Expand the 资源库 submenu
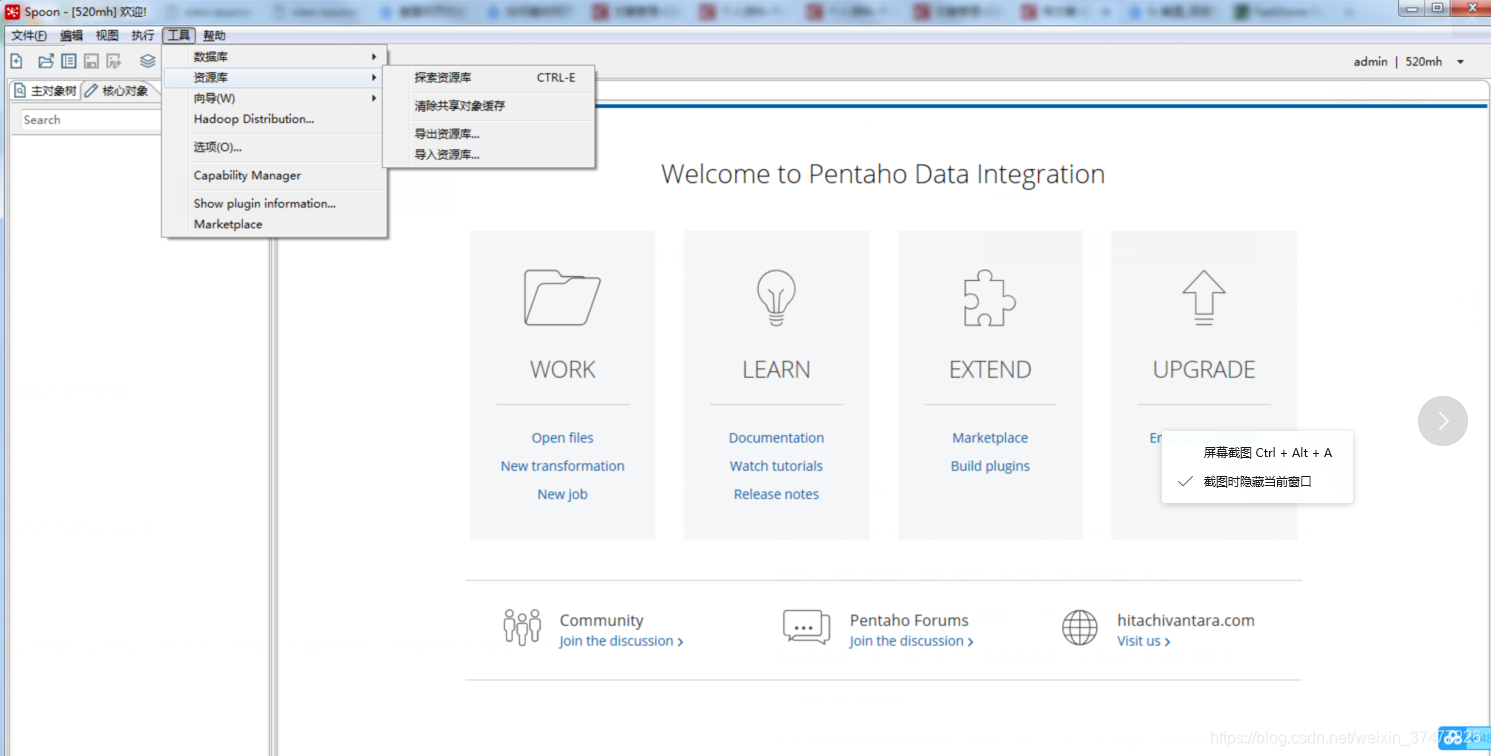Screen dimensions: 1491x756 click(x=275, y=77)
